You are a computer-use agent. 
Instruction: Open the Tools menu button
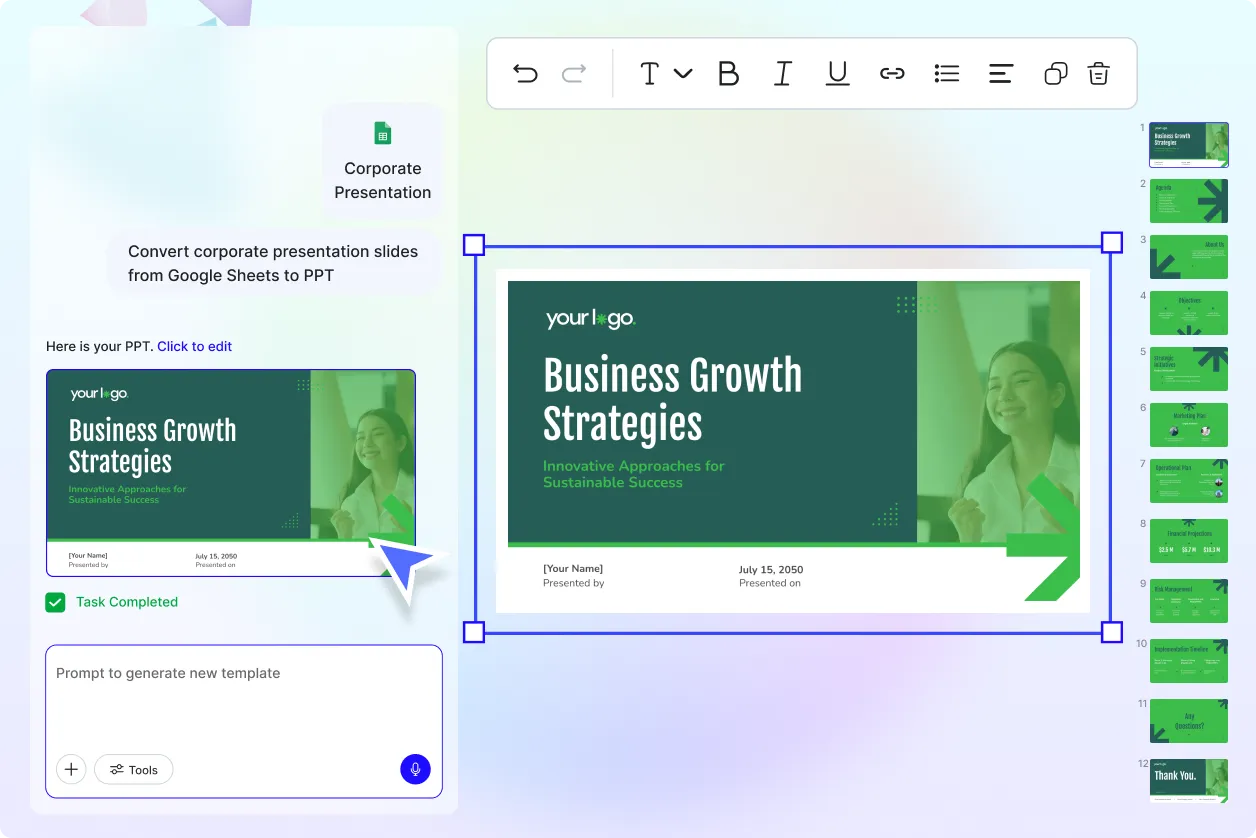tap(134, 769)
